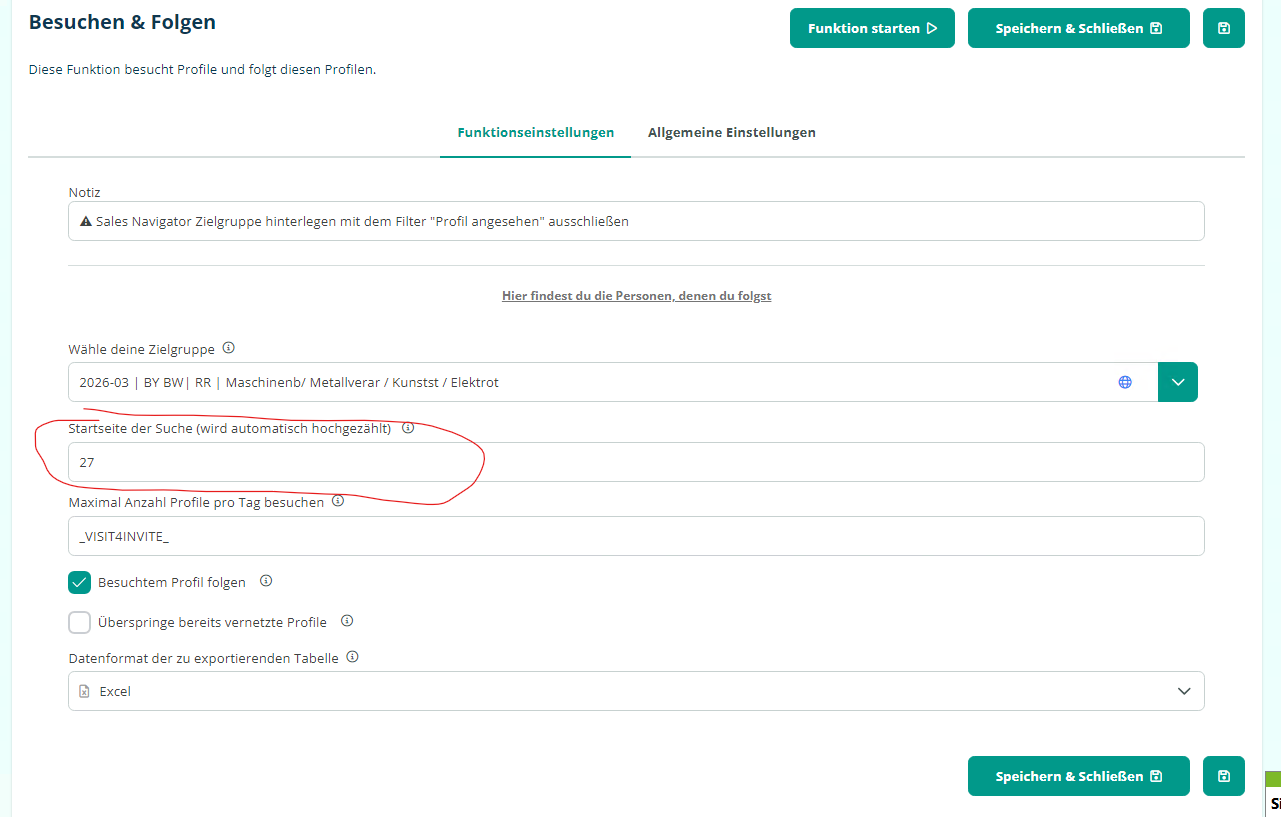Click info icon next to Überspringe bereits vernetzte Profile
The height and width of the screenshot is (817, 1281).
(x=347, y=621)
